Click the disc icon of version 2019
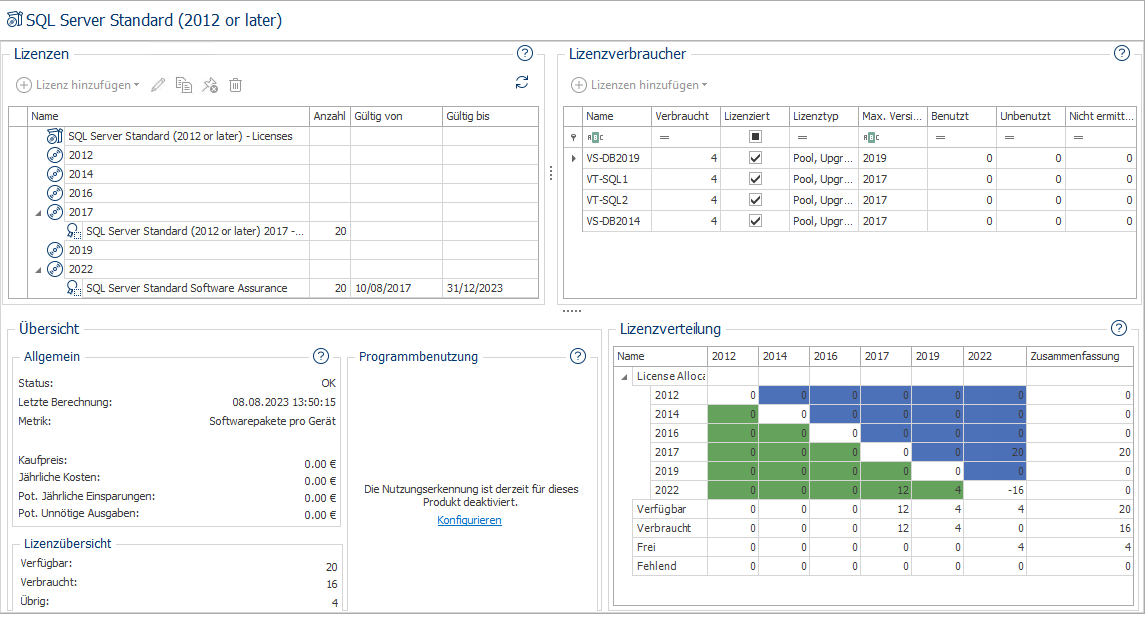 (55, 250)
